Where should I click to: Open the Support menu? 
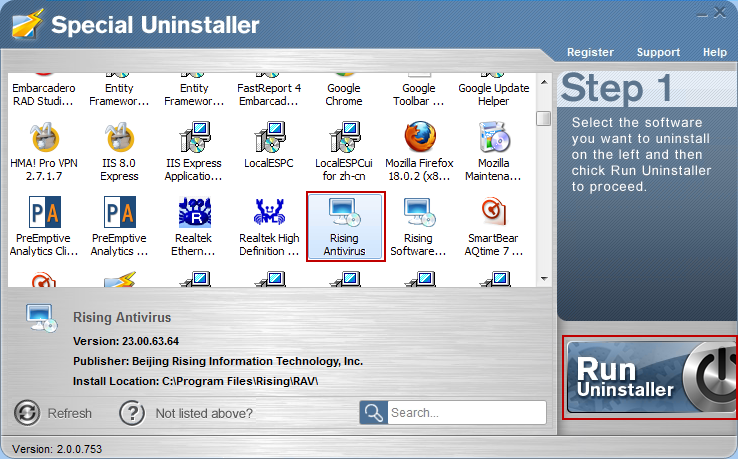click(658, 52)
